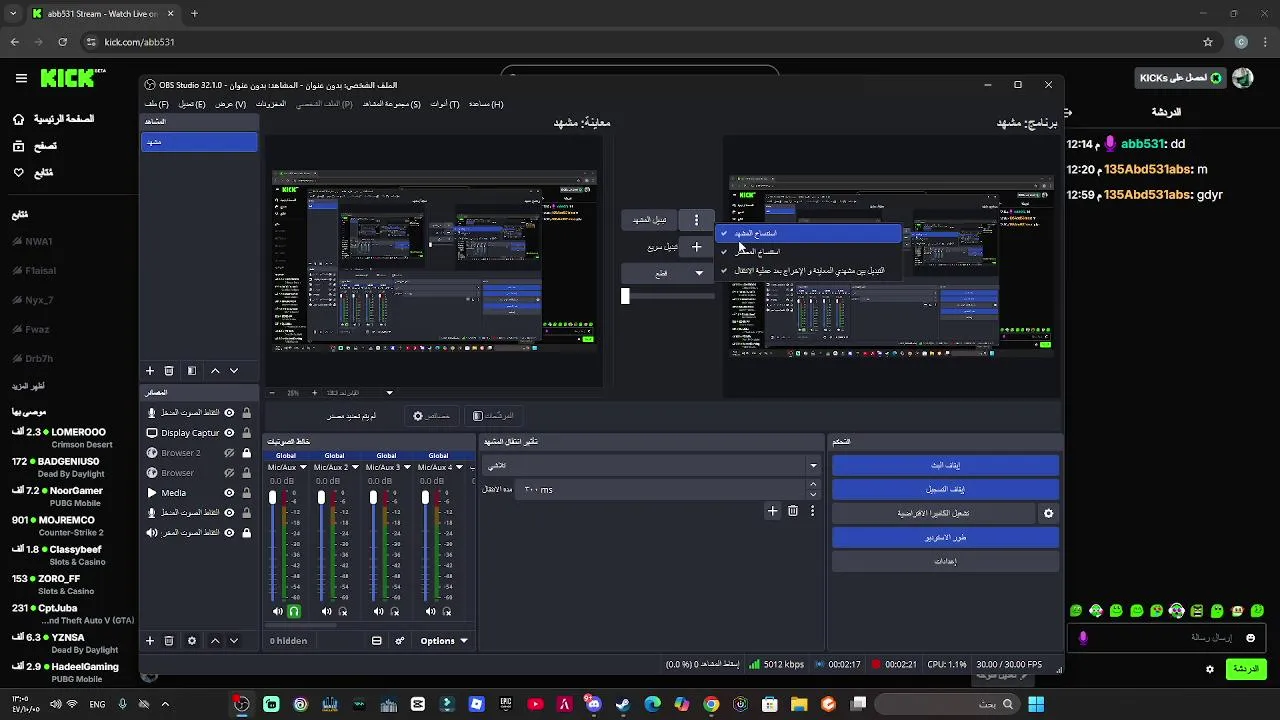Open Steam from the taskbar
Image resolution: width=1280 pixels, height=720 pixels.
tap(623, 704)
